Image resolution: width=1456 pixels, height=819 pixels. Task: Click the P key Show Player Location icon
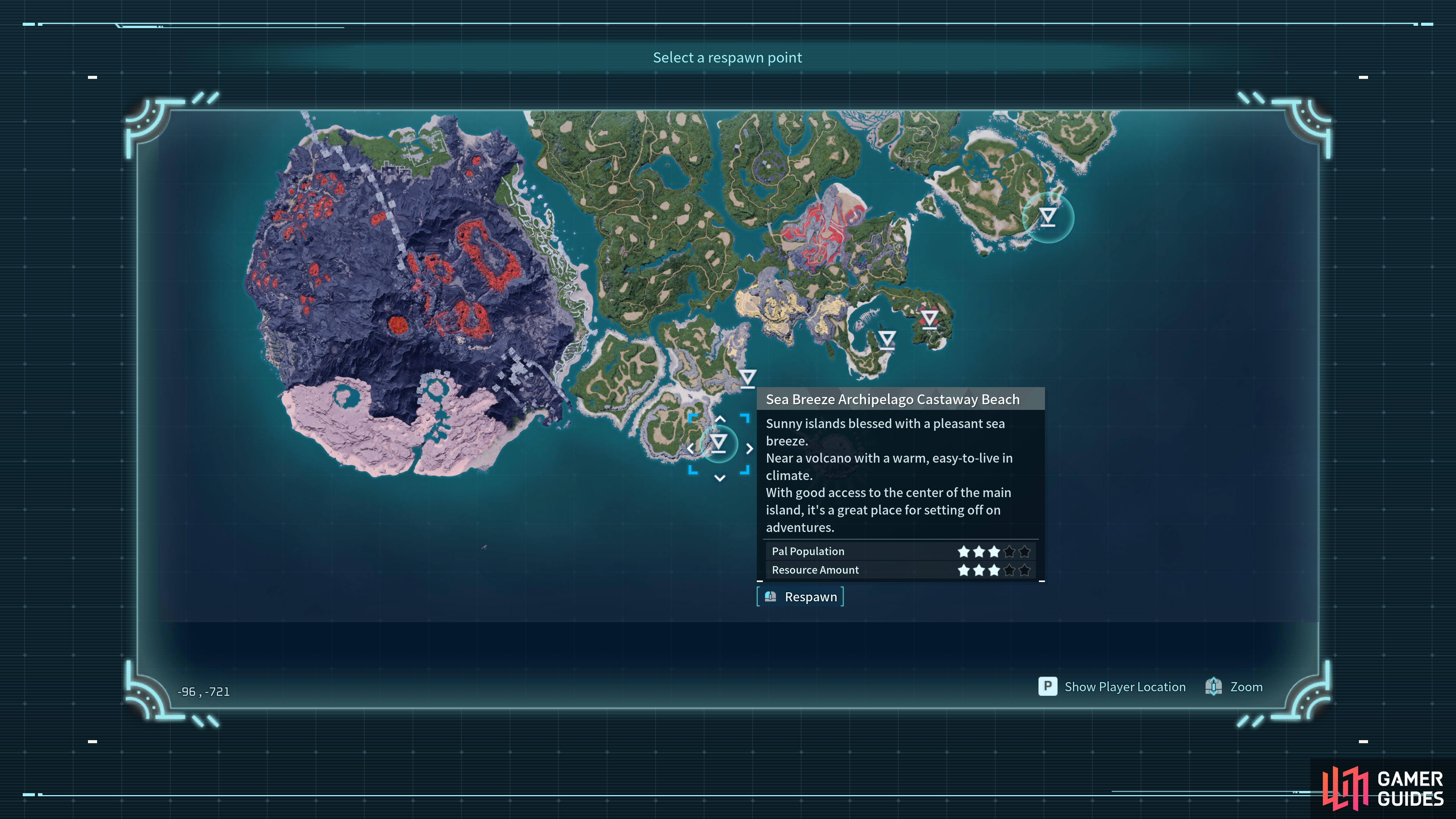tap(1047, 686)
